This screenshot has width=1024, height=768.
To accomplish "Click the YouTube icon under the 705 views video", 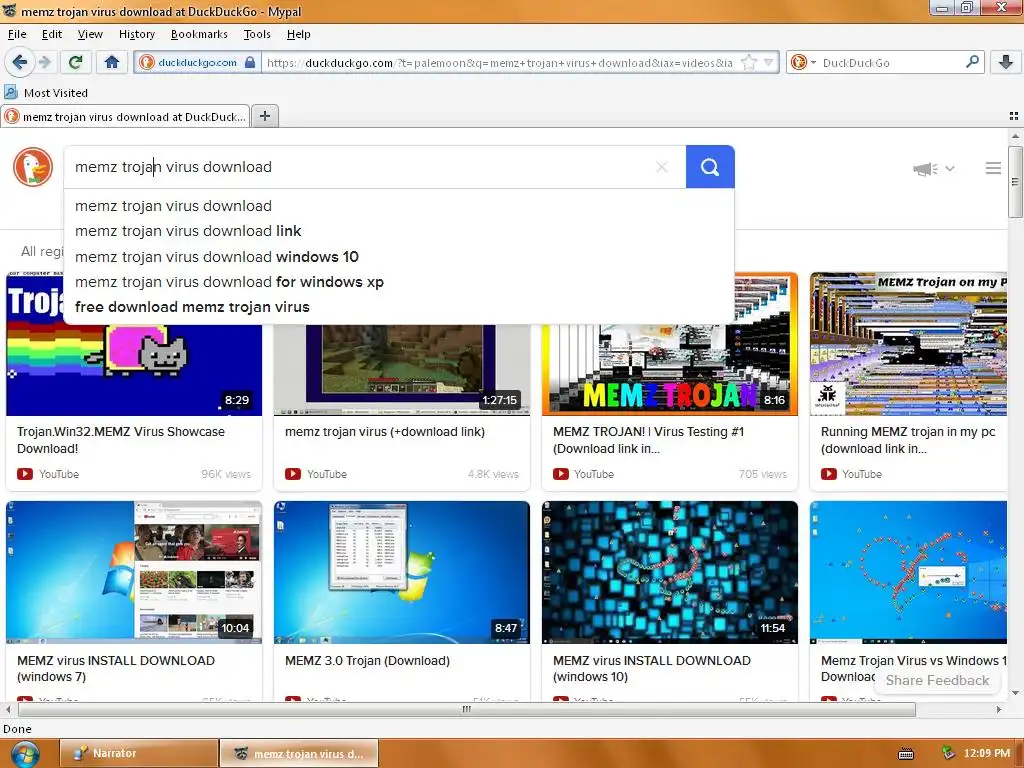I will (560, 474).
